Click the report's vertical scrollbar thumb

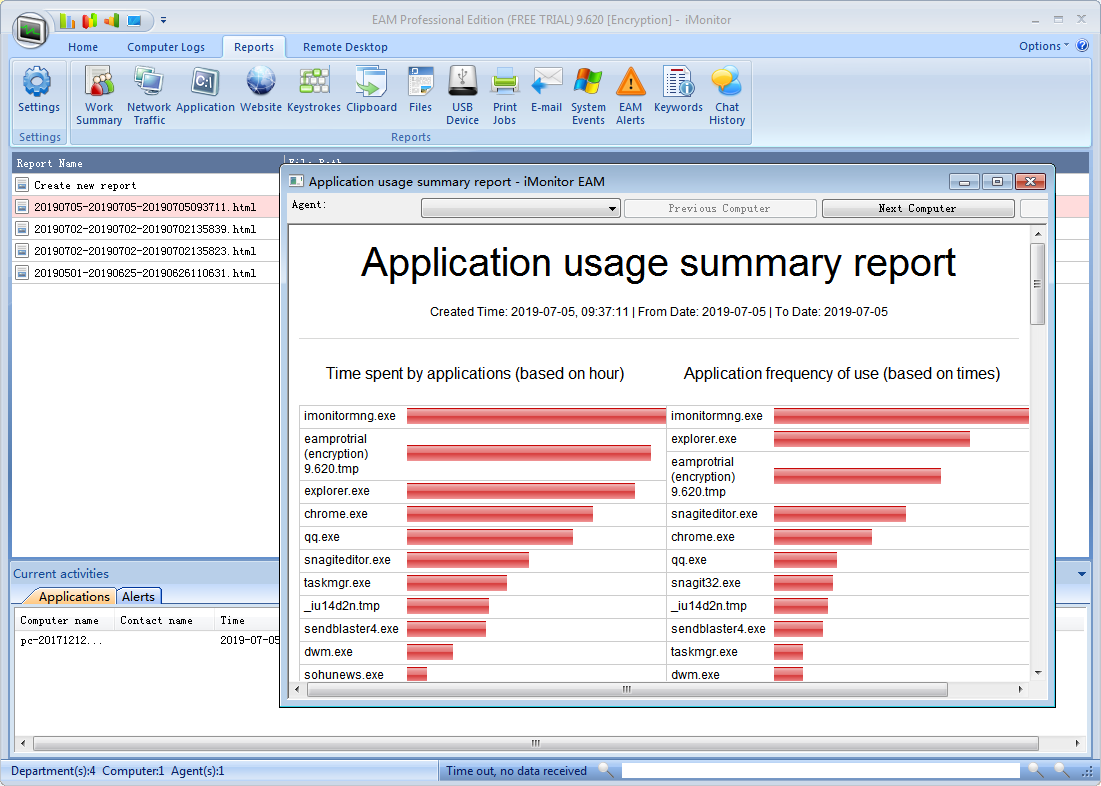[x=1037, y=284]
